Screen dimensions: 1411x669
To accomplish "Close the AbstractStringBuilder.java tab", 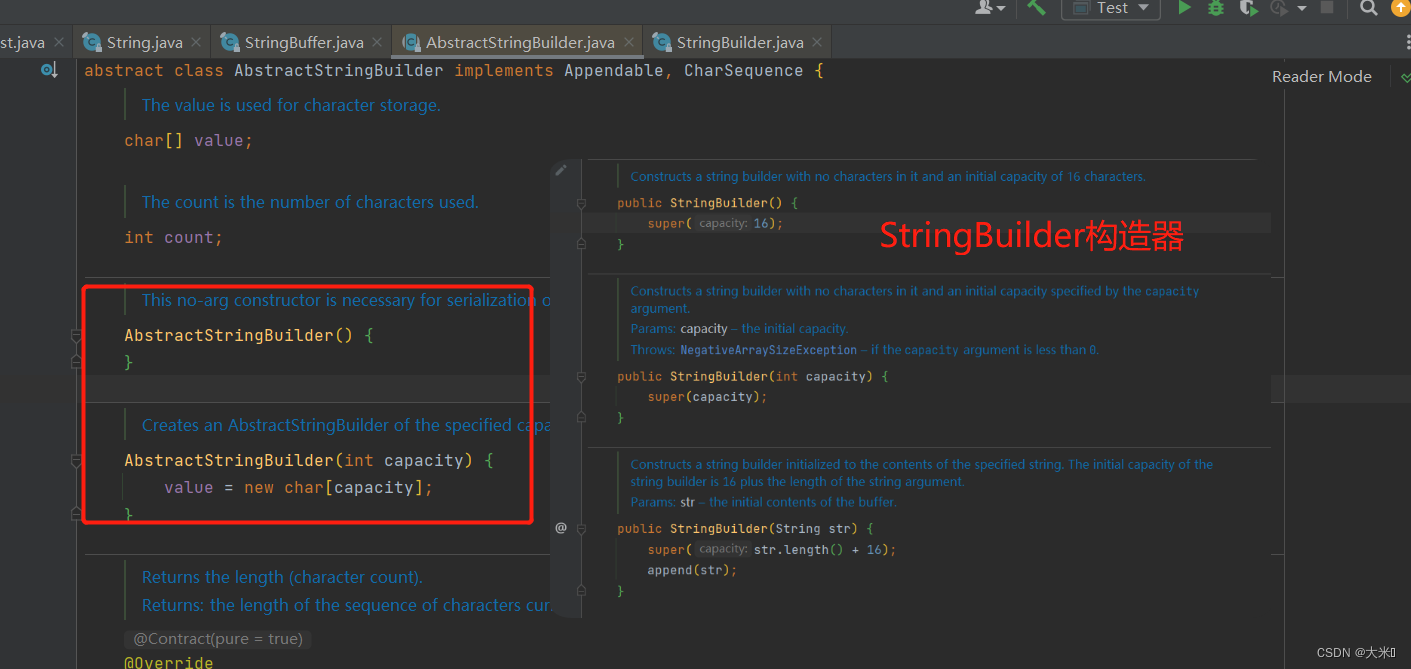I will click(x=629, y=42).
